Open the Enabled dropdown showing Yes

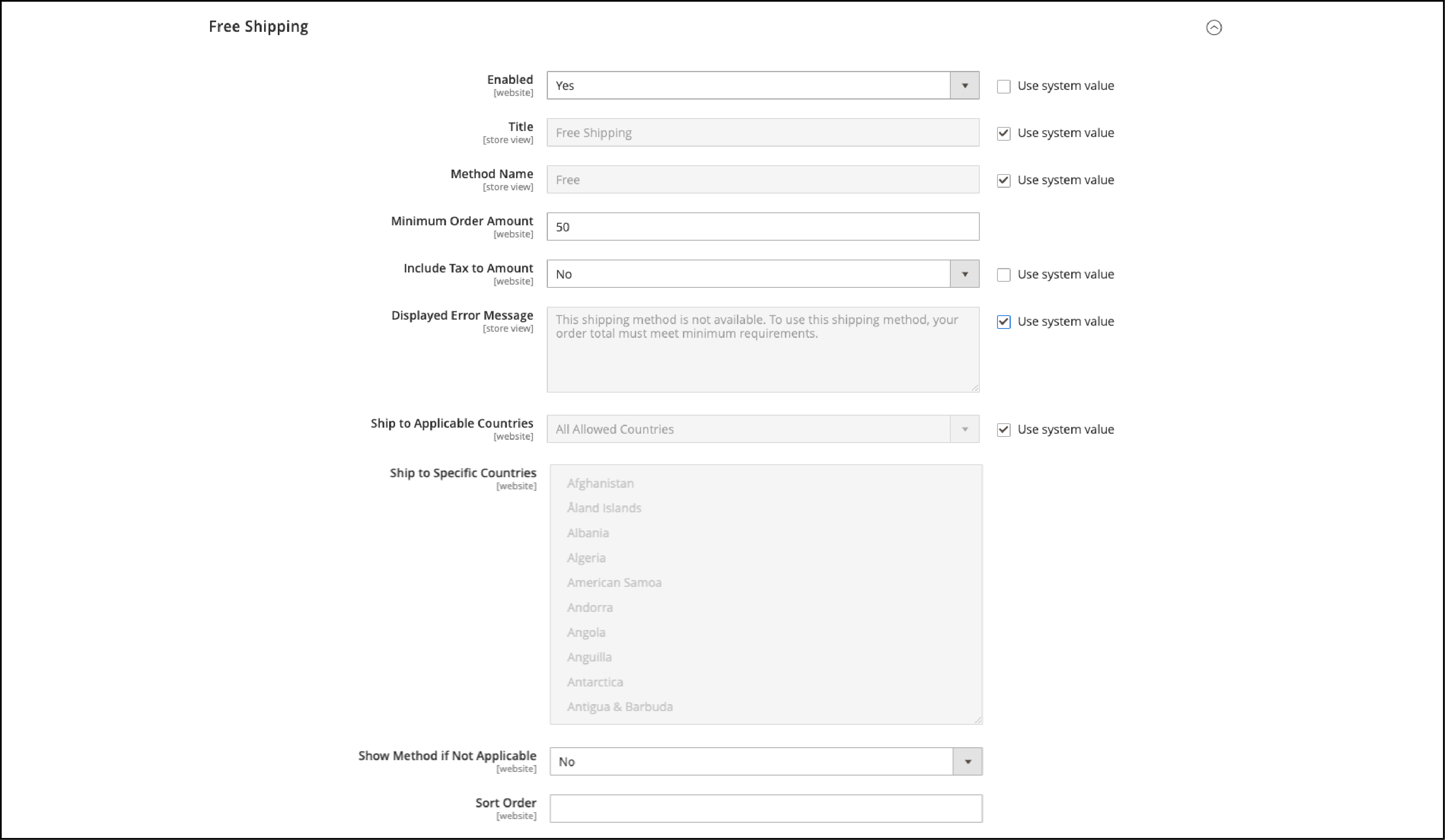763,85
